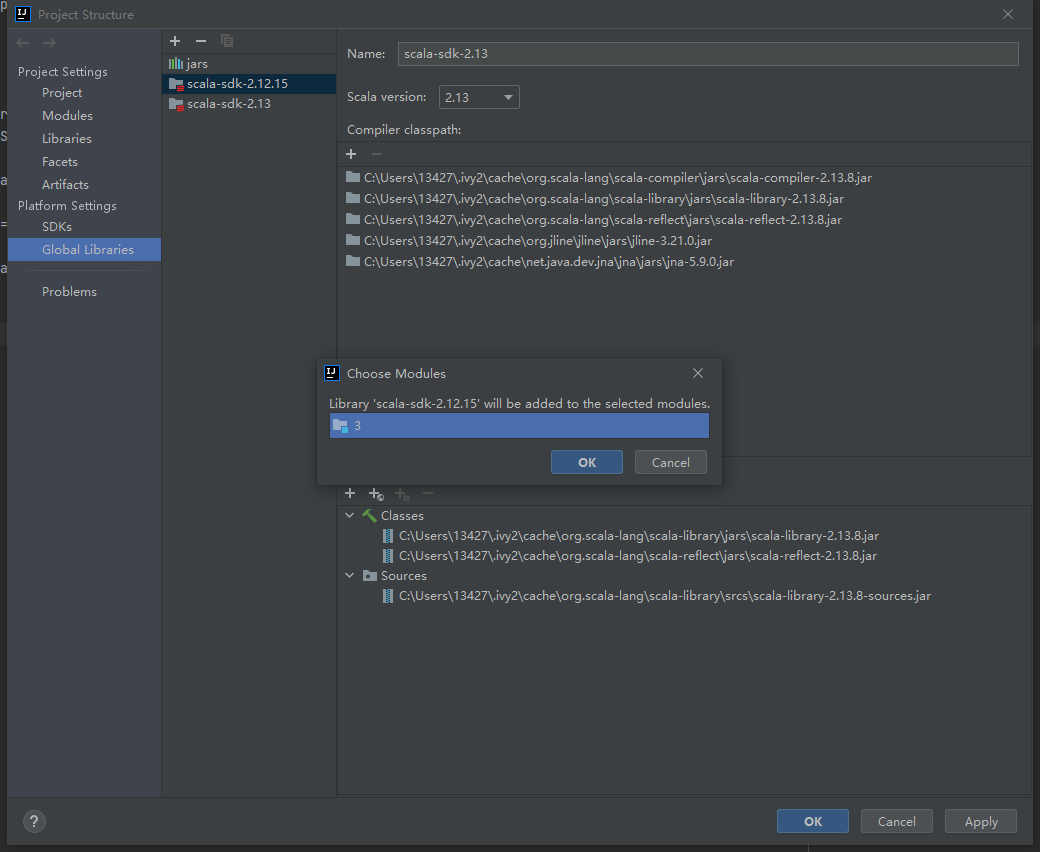Open Modules settings section

tap(68, 115)
